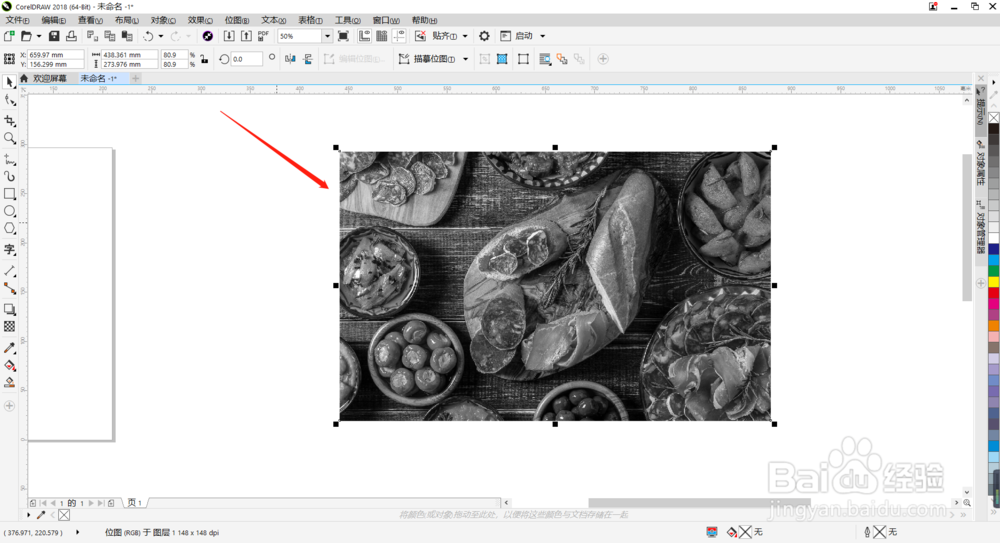Click the Export icon

pyautogui.click(x=246, y=36)
